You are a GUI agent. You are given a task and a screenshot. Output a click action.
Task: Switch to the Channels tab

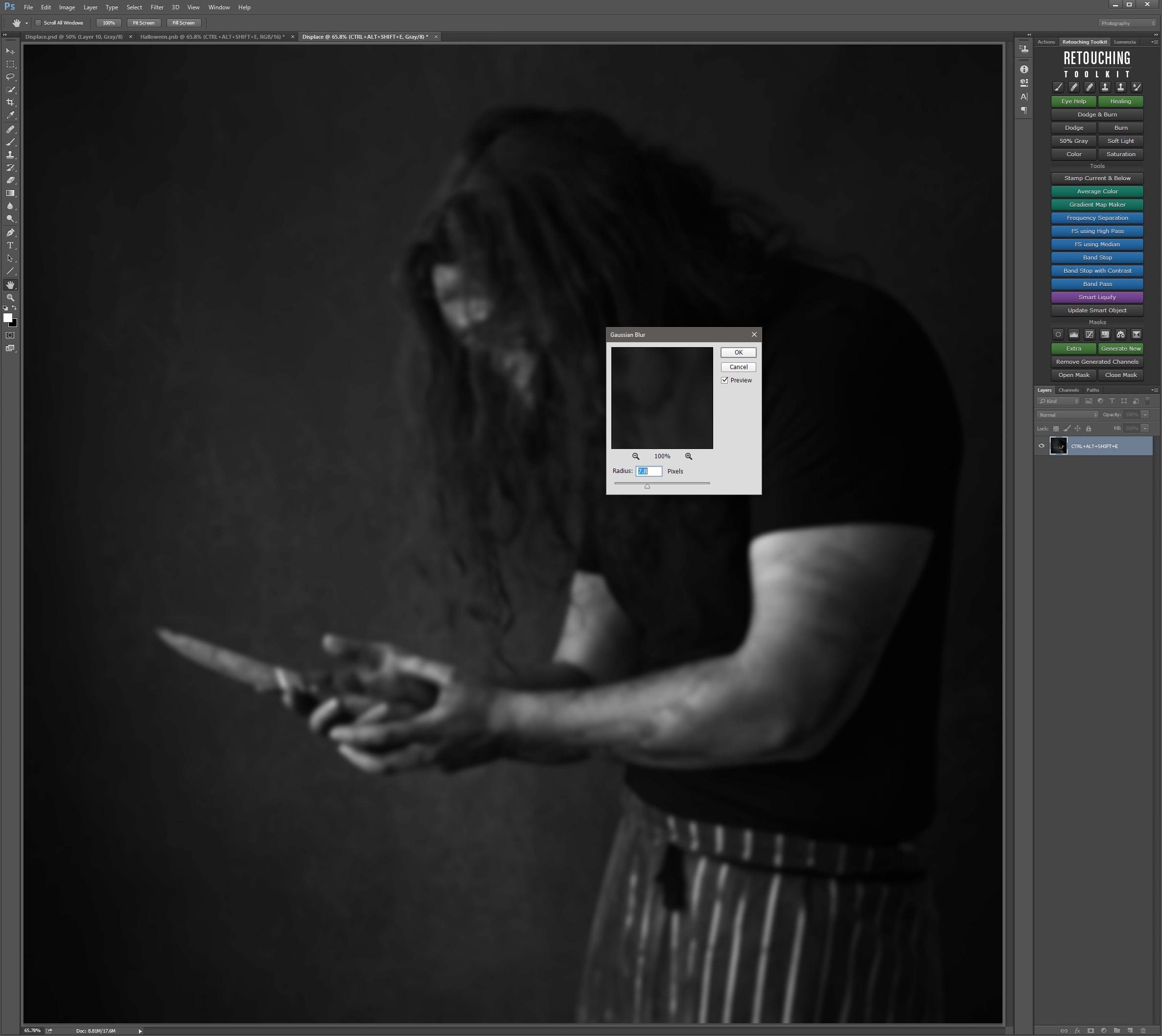point(1068,391)
